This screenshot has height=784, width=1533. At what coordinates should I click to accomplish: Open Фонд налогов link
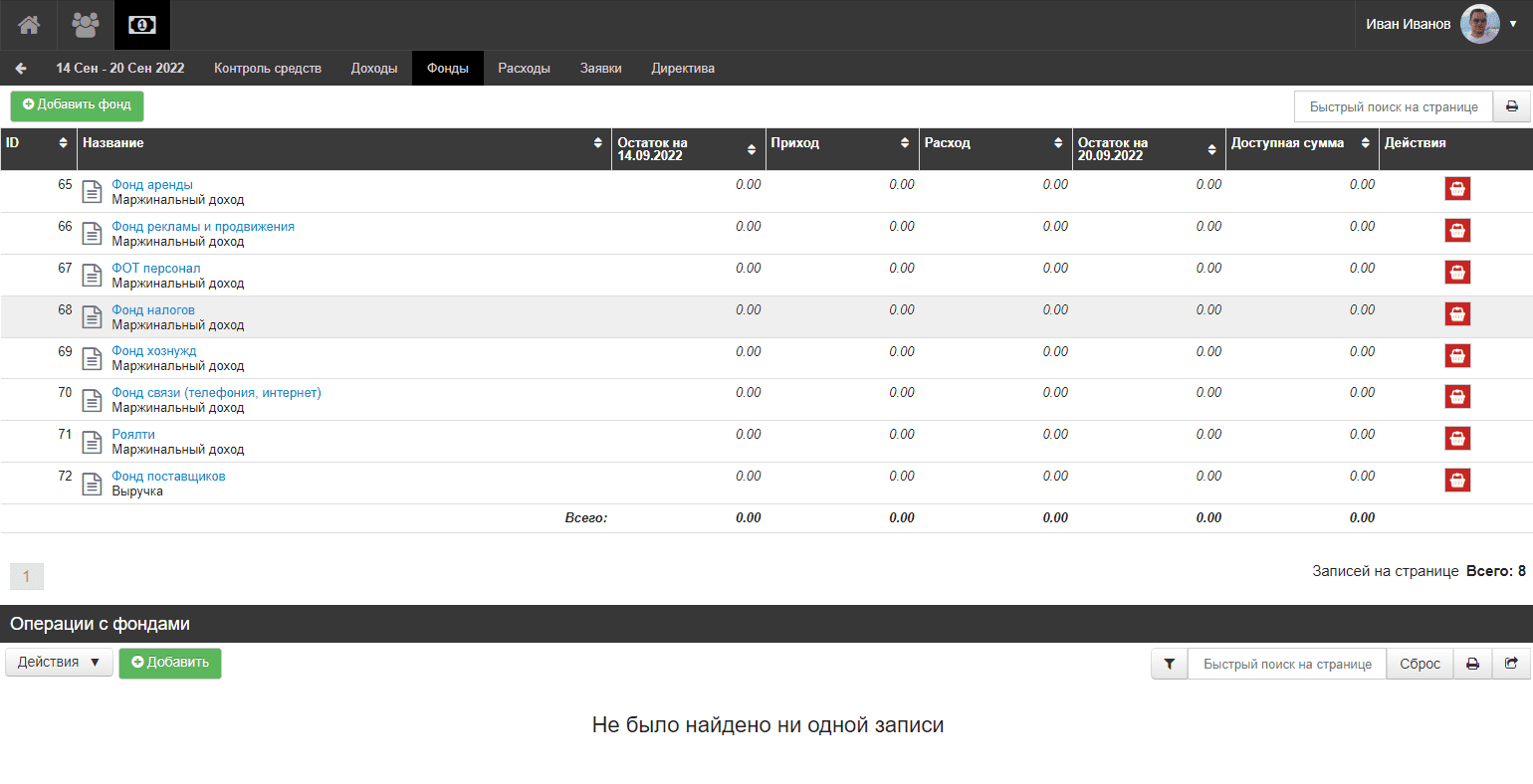(x=153, y=310)
